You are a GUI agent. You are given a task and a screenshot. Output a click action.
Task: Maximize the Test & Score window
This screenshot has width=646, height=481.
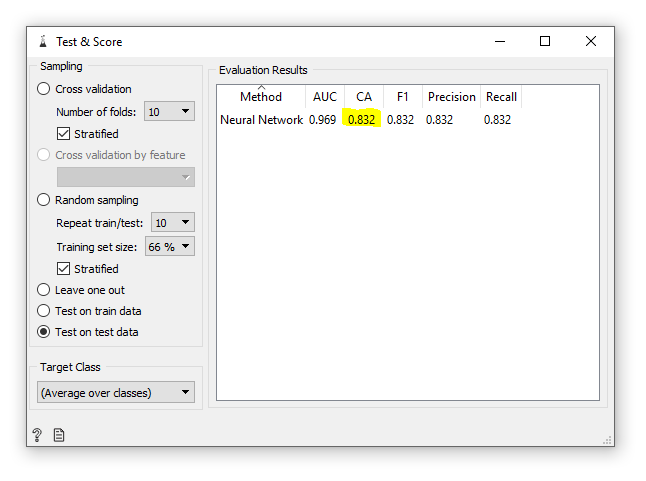[545, 42]
